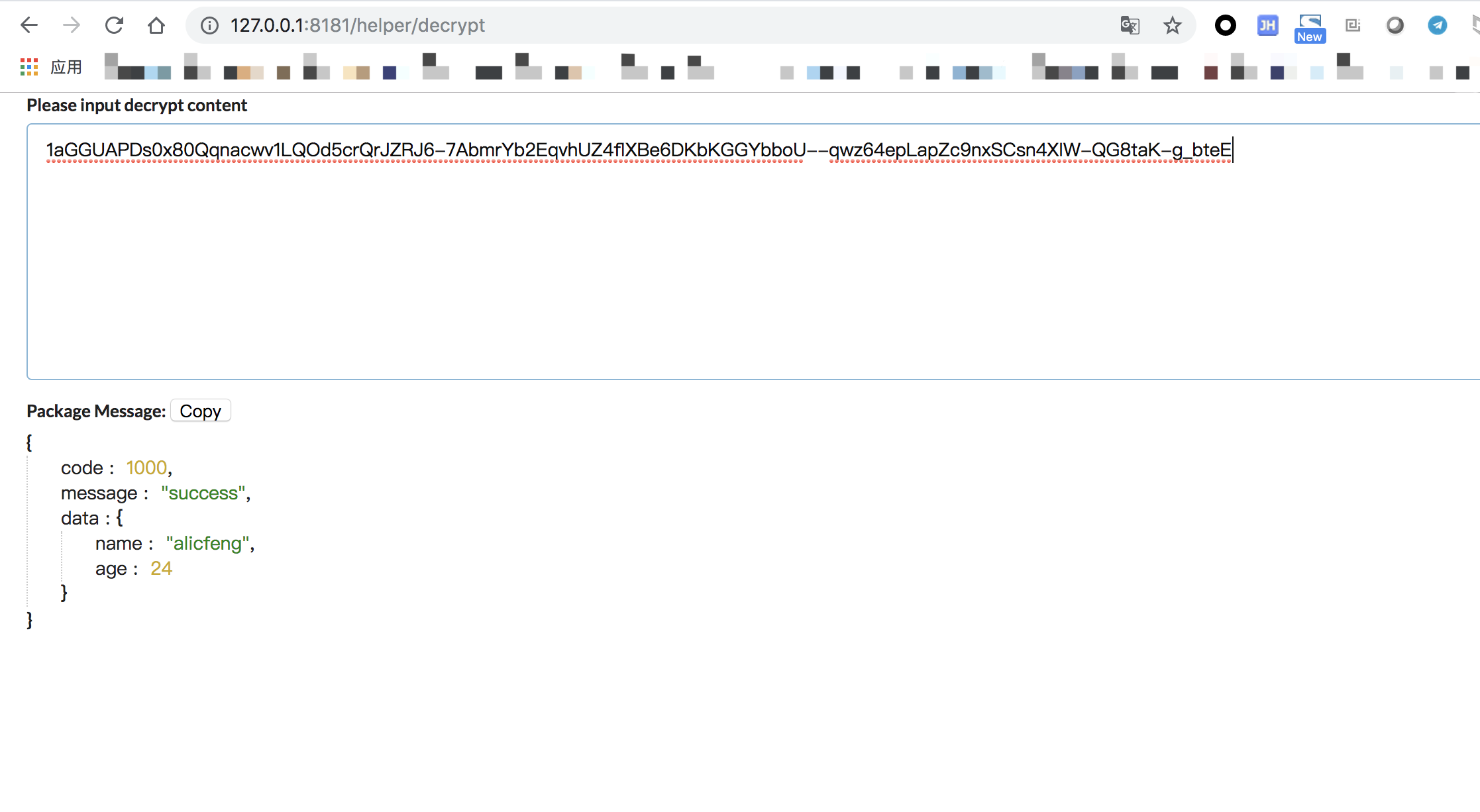
Task: Open the black circle extension
Action: [x=1225, y=25]
